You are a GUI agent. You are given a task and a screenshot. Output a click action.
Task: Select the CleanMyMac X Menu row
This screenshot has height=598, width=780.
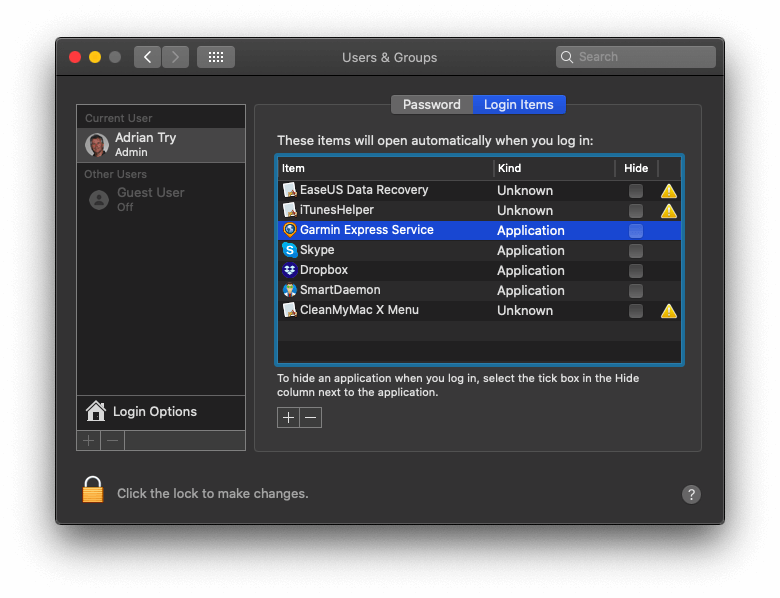(x=480, y=310)
